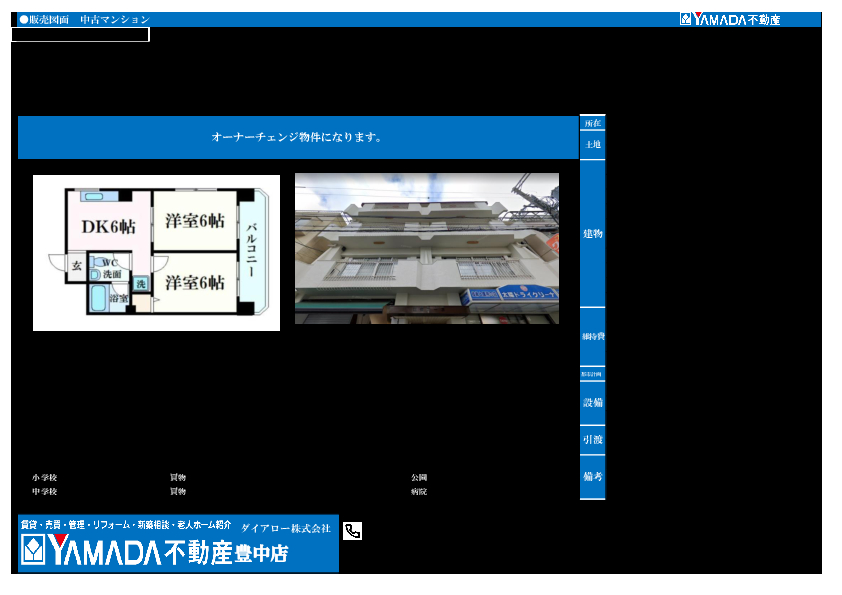The height and width of the screenshot is (595, 842).
Task: Select the 設備 section label
Action: [592, 403]
